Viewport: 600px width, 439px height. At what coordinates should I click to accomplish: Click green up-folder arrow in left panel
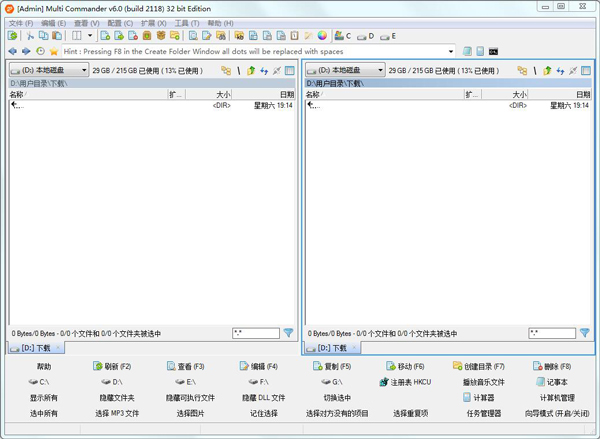(x=251, y=70)
